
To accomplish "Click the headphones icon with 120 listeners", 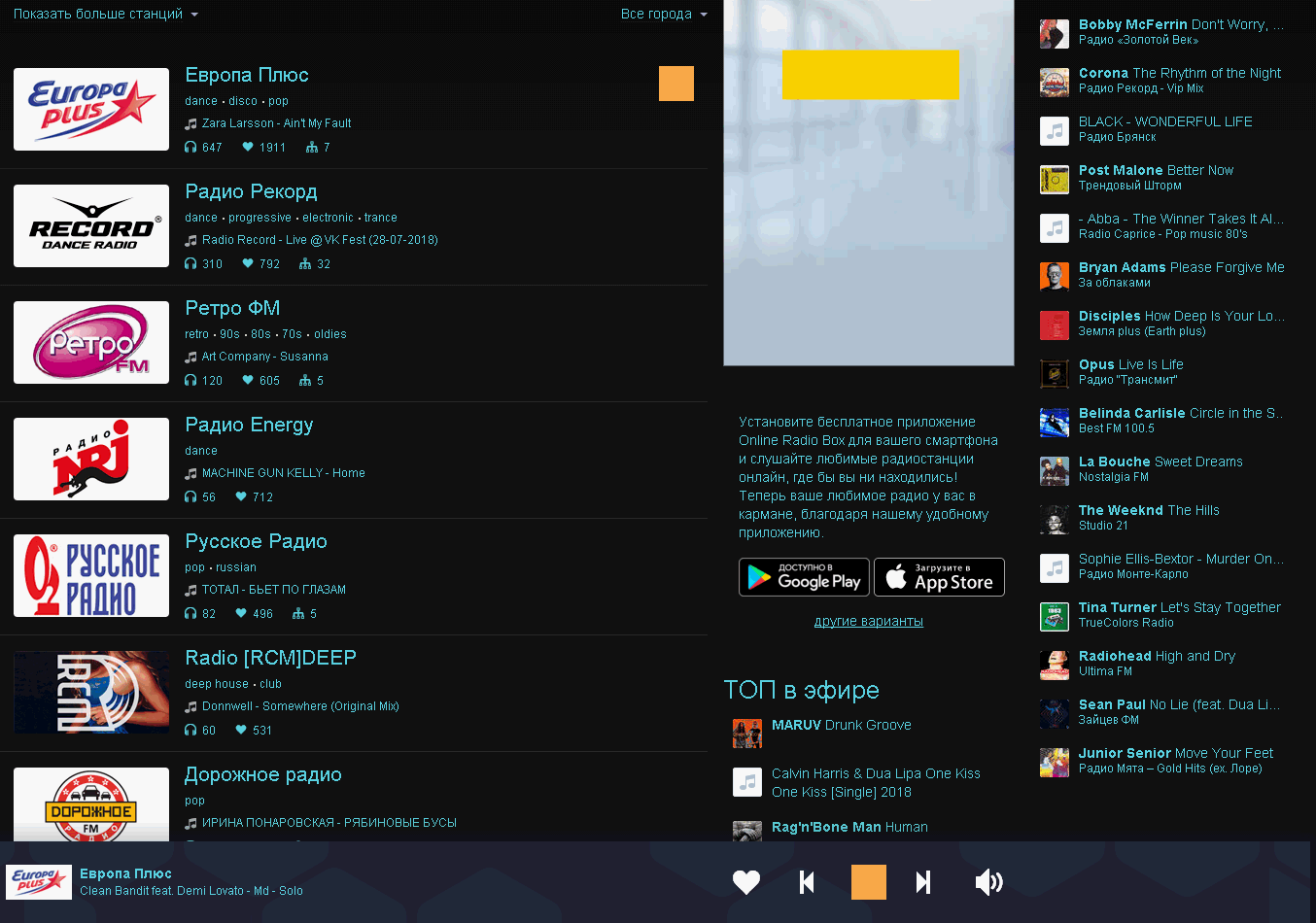I will click(x=190, y=380).
